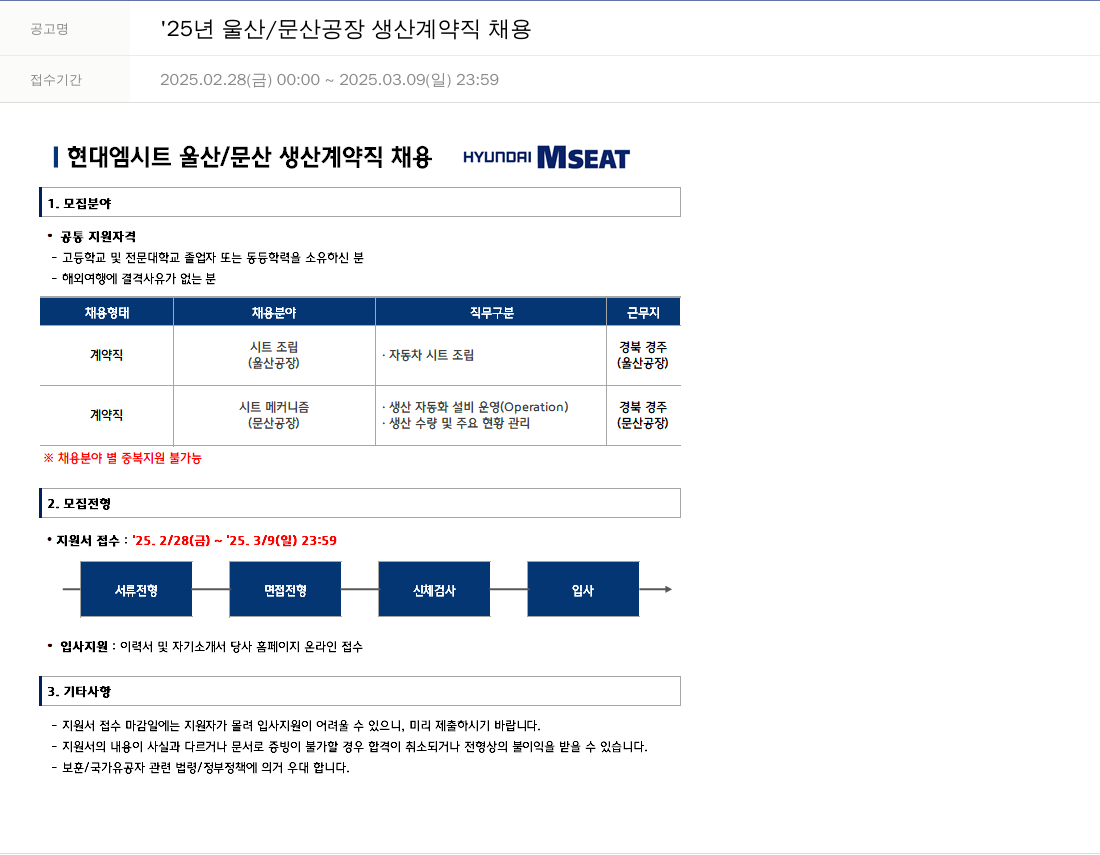1100x855 pixels.
Task: Select the posting title '25년 울산/문산공장 생산계약직 채용
Action: (x=346, y=29)
